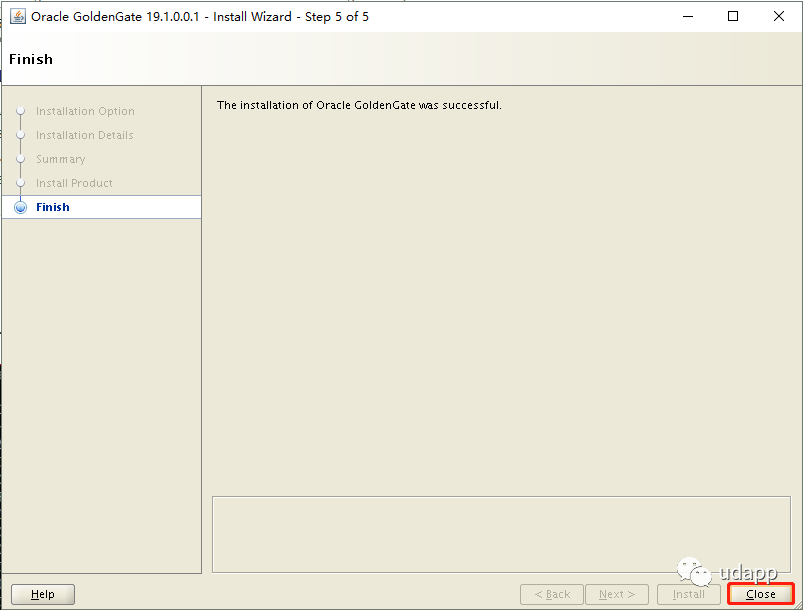Click the Installation Option step bullet
This screenshot has height=610, width=803.
tap(20, 111)
